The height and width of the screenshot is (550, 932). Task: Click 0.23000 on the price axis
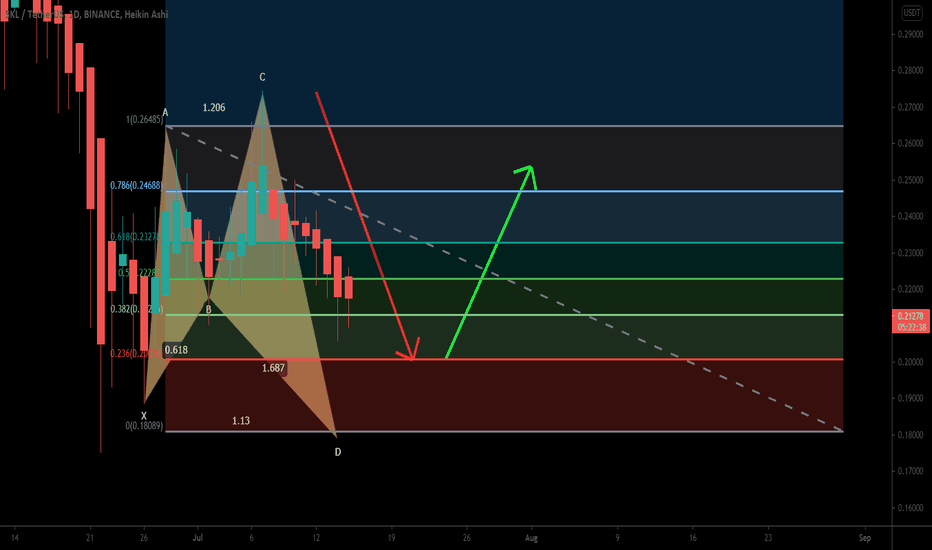click(x=911, y=253)
